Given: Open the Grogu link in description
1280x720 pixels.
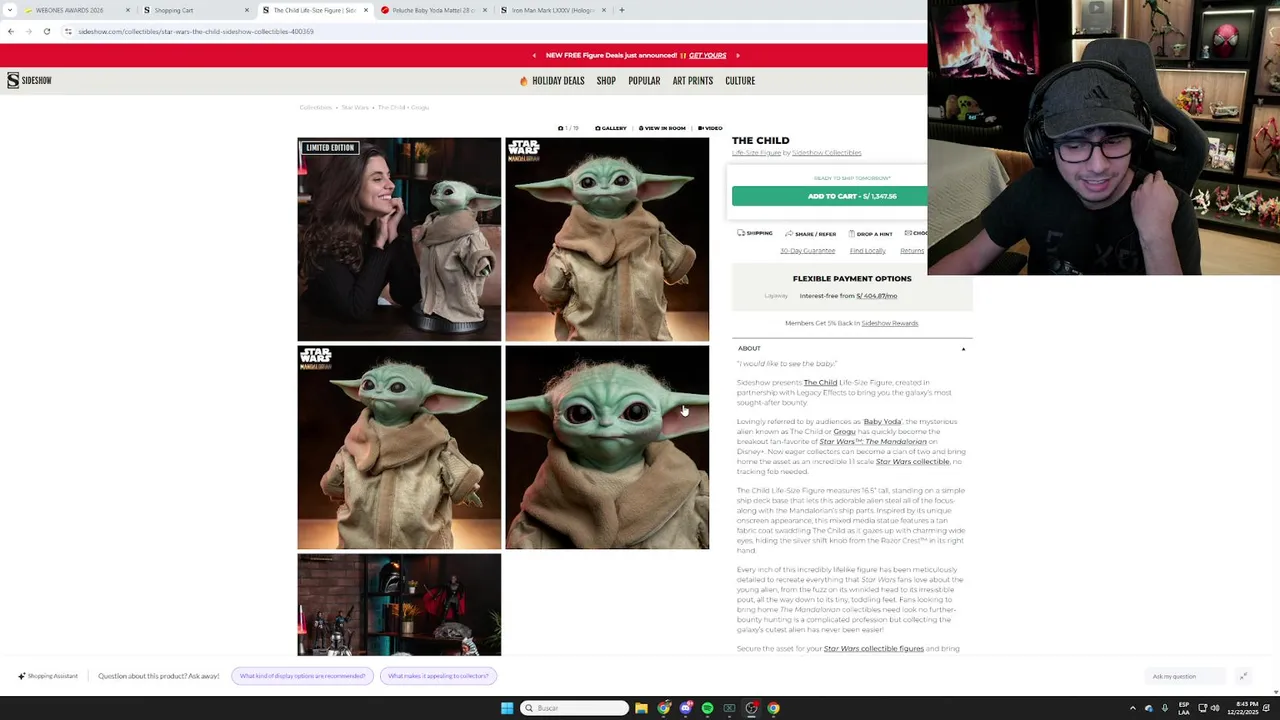Looking at the screenshot, I should 844,432.
